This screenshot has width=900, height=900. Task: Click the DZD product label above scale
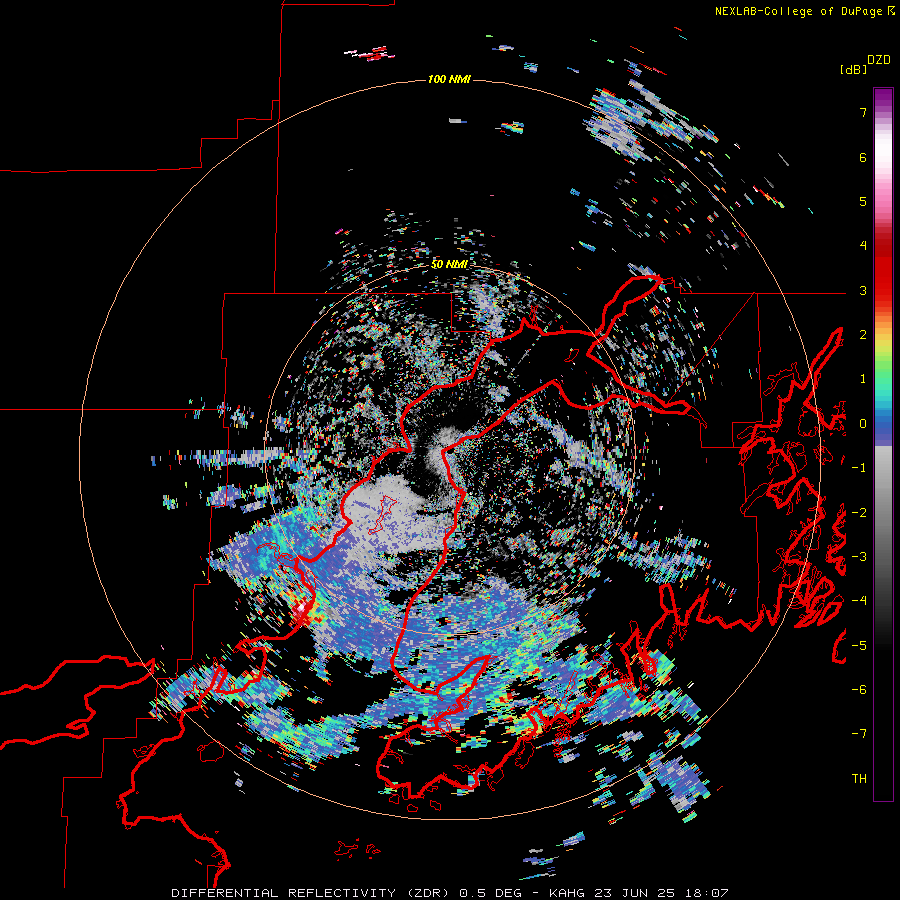879,60
